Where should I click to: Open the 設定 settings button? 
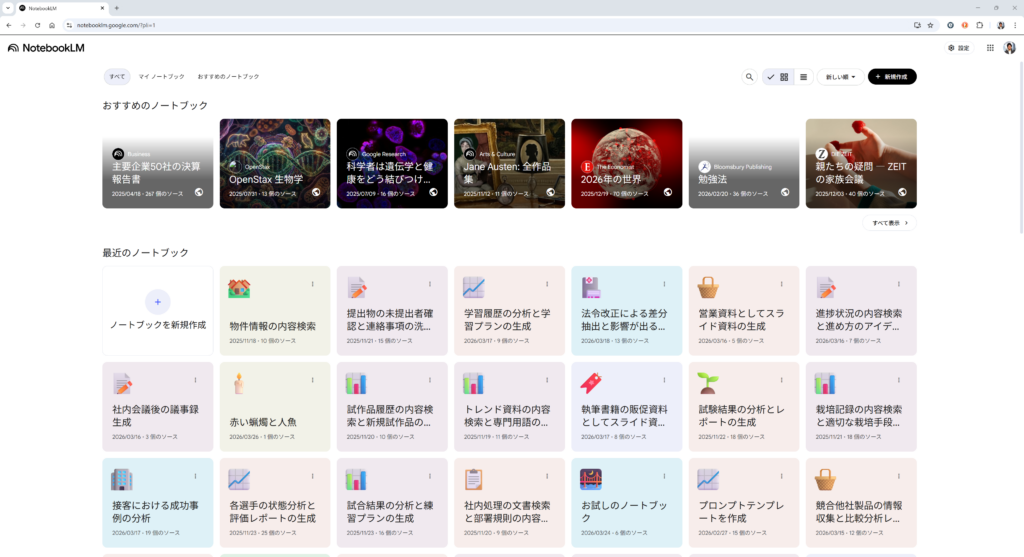[x=958, y=48]
